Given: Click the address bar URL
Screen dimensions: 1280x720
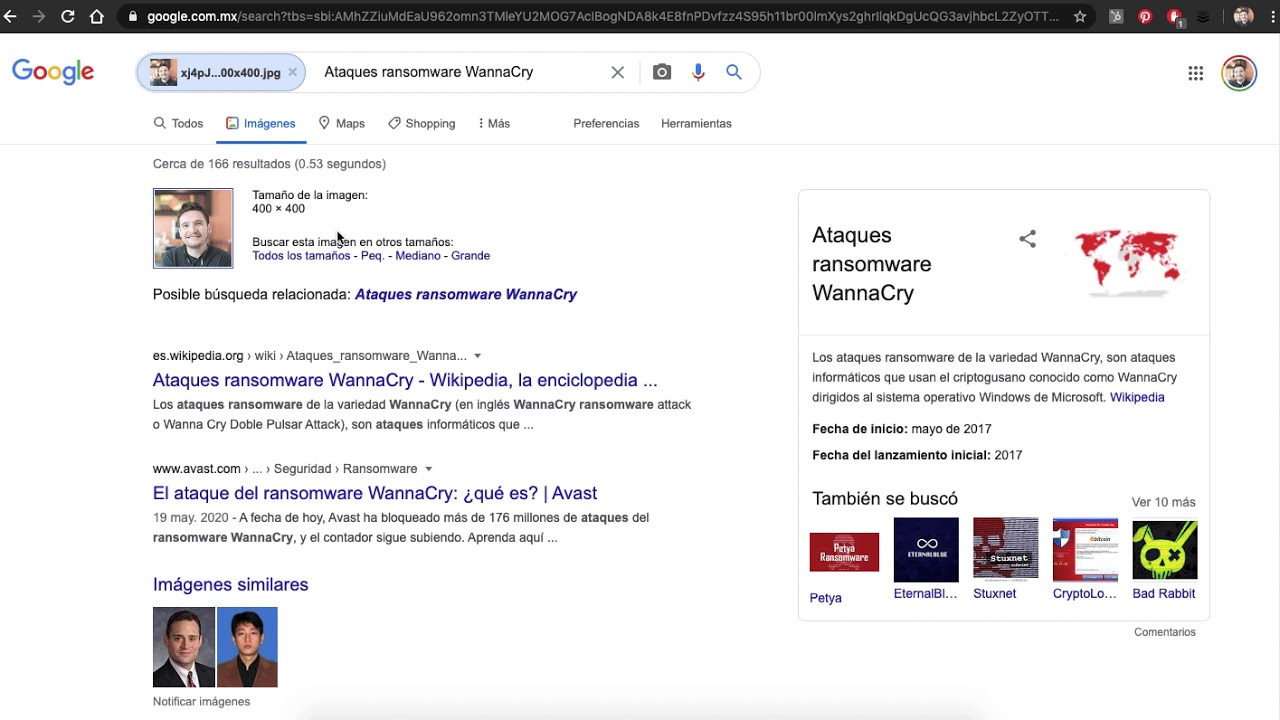Looking at the screenshot, I should [603, 16].
